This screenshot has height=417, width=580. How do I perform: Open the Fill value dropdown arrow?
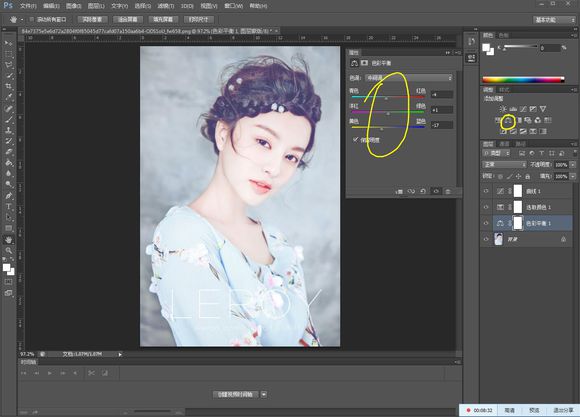573,176
